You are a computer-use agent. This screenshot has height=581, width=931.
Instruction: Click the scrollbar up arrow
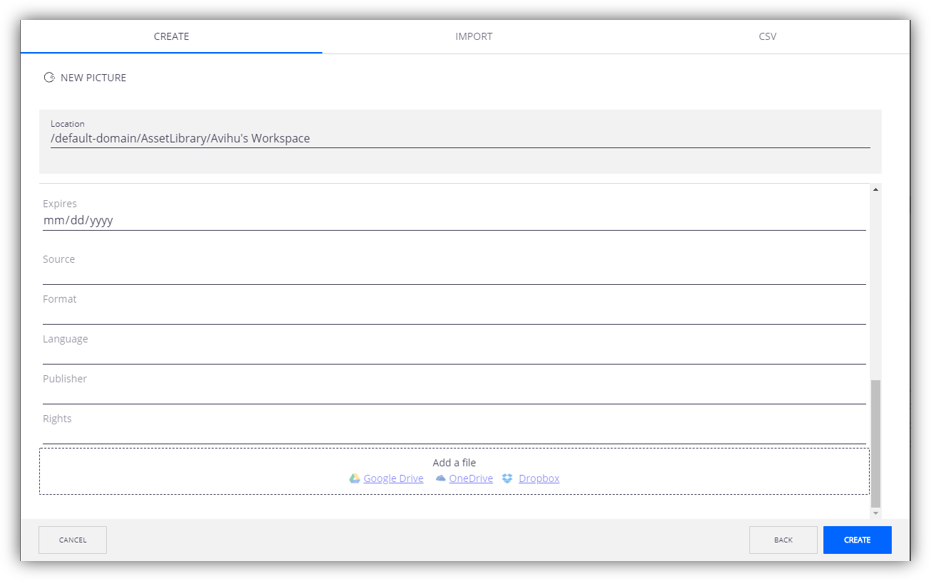pyautogui.click(x=876, y=190)
